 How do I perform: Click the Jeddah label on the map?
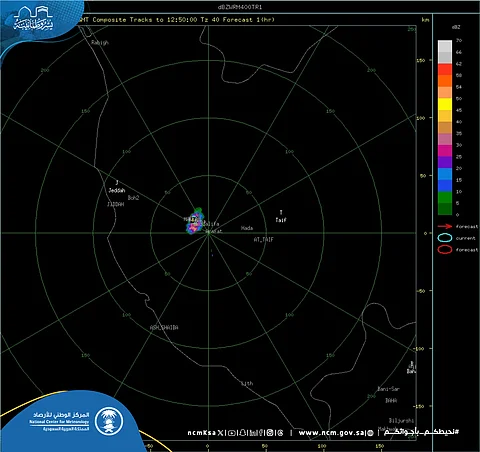tap(117, 190)
